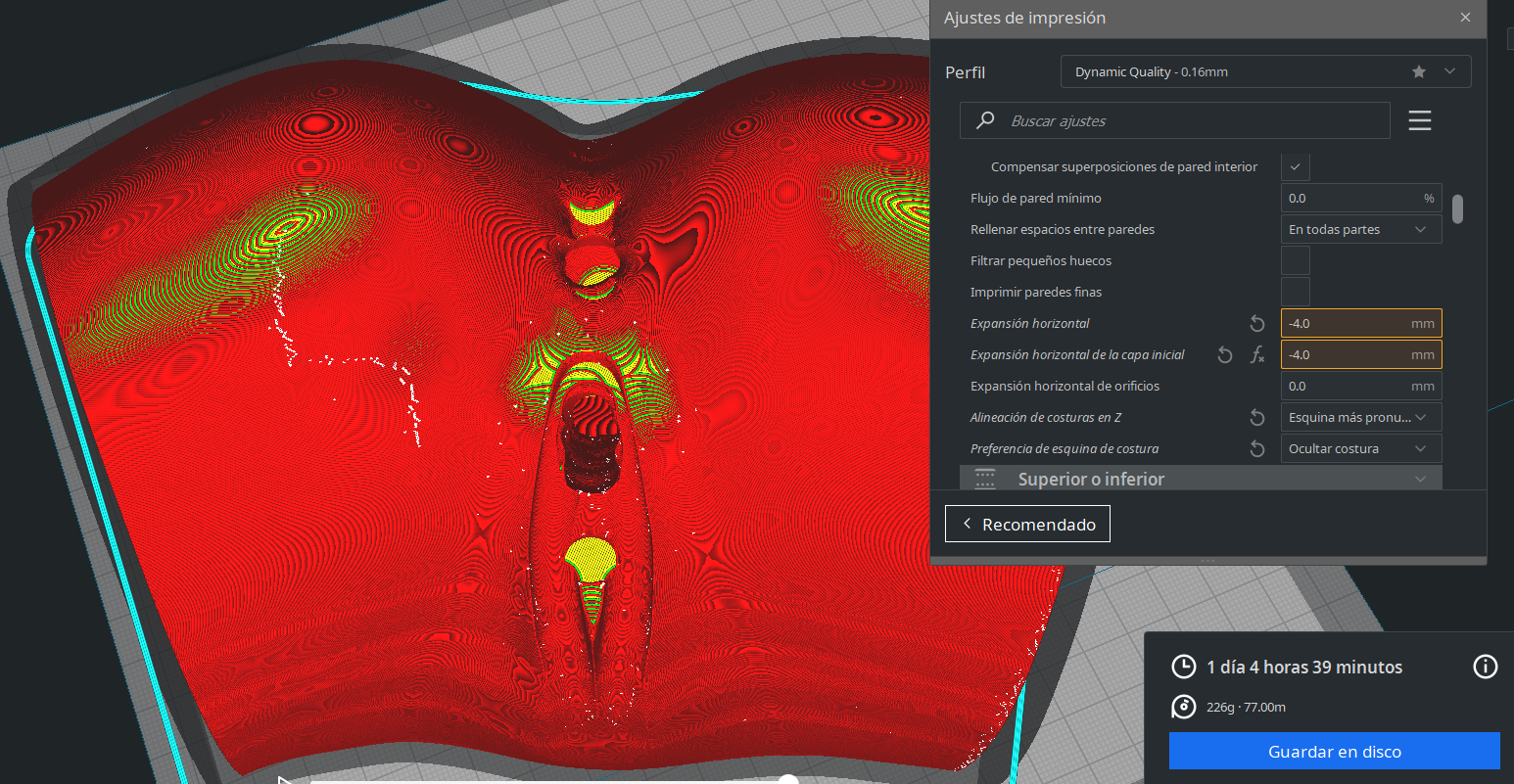Close the Ajustes de impresión panel
This screenshot has height=784, width=1514.
[x=1465, y=18]
